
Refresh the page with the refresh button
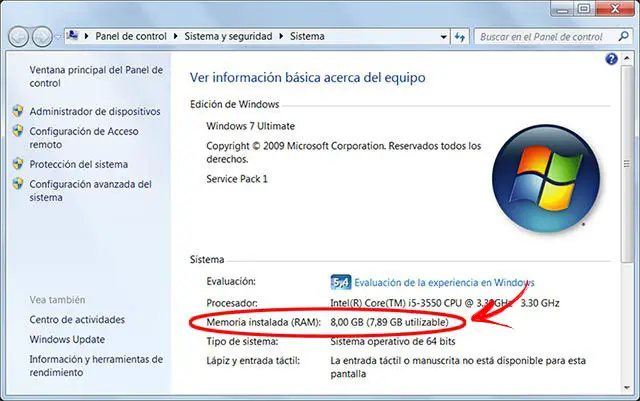coord(460,37)
